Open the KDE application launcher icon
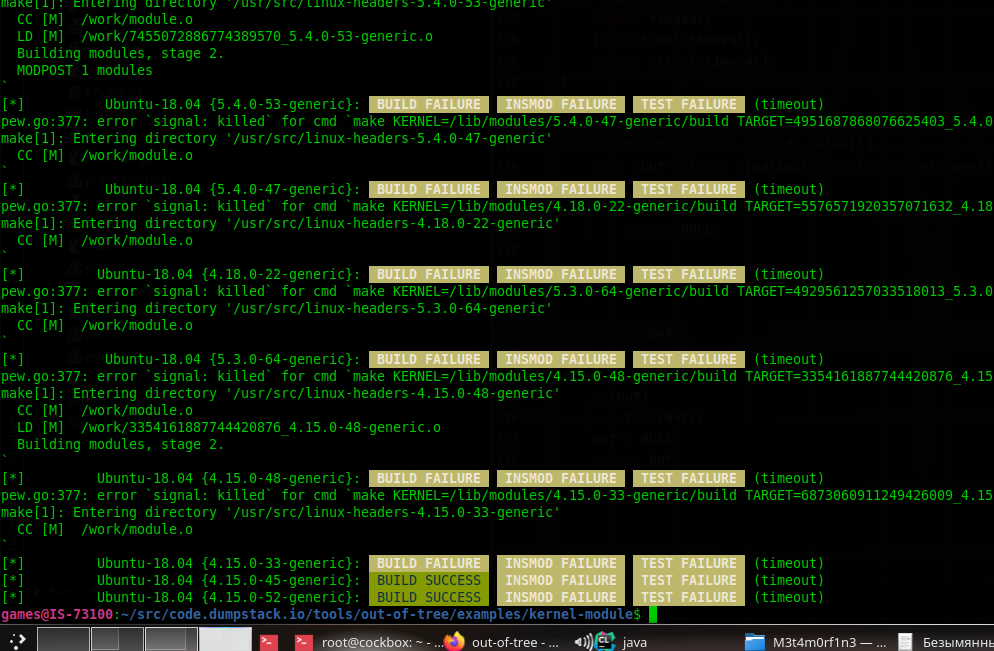This screenshot has width=994, height=651. click(x=17, y=641)
